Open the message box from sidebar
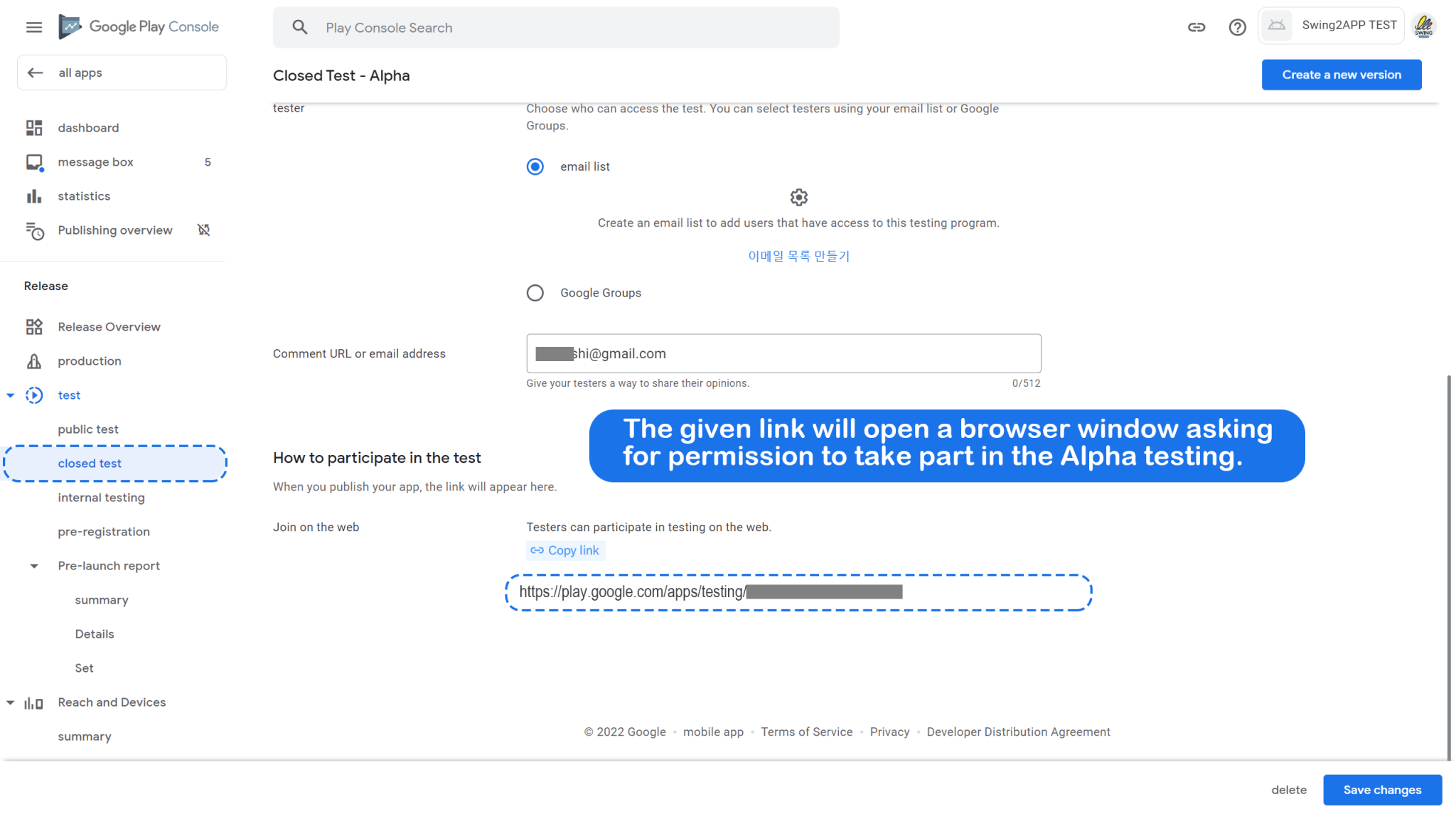The width and height of the screenshot is (1456, 819). click(x=96, y=161)
